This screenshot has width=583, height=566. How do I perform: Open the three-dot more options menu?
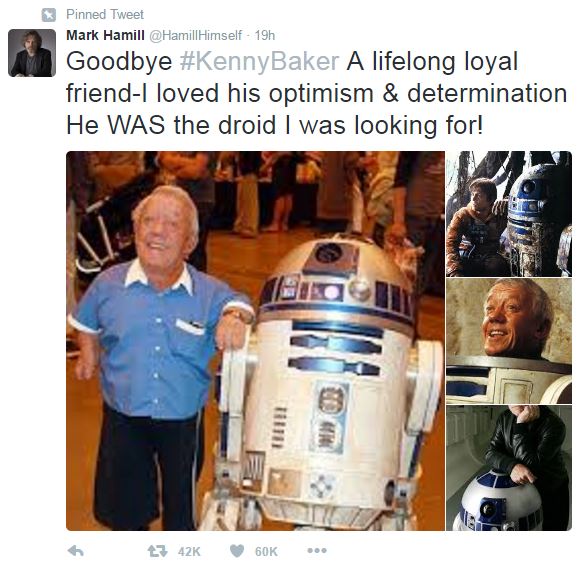(x=317, y=550)
